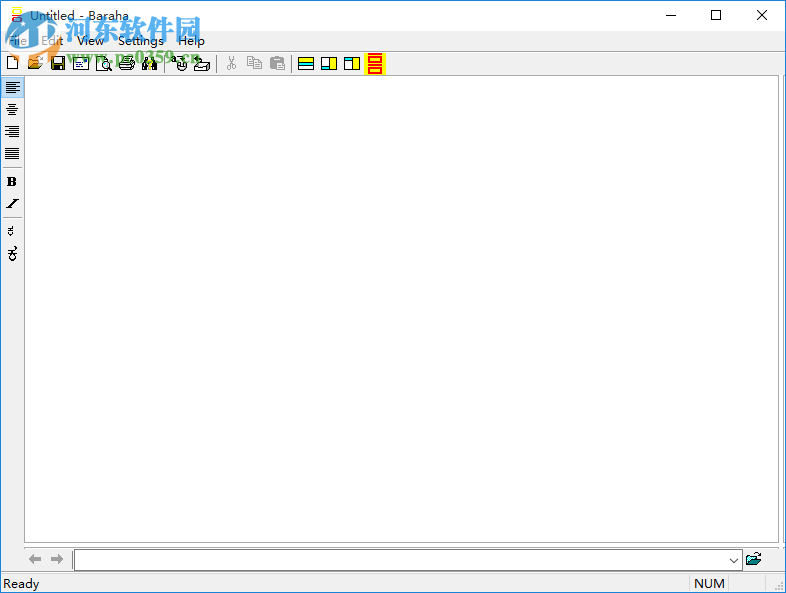Click the text-to-cup convert icon
The width and height of the screenshot is (786, 593).
coord(179,63)
